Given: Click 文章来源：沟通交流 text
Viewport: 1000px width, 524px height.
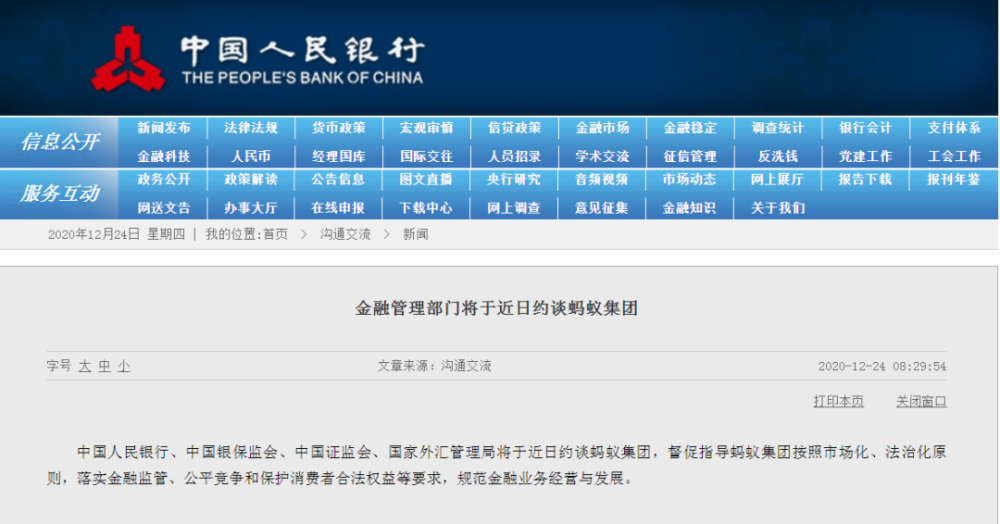Looking at the screenshot, I should click(434, 366).
